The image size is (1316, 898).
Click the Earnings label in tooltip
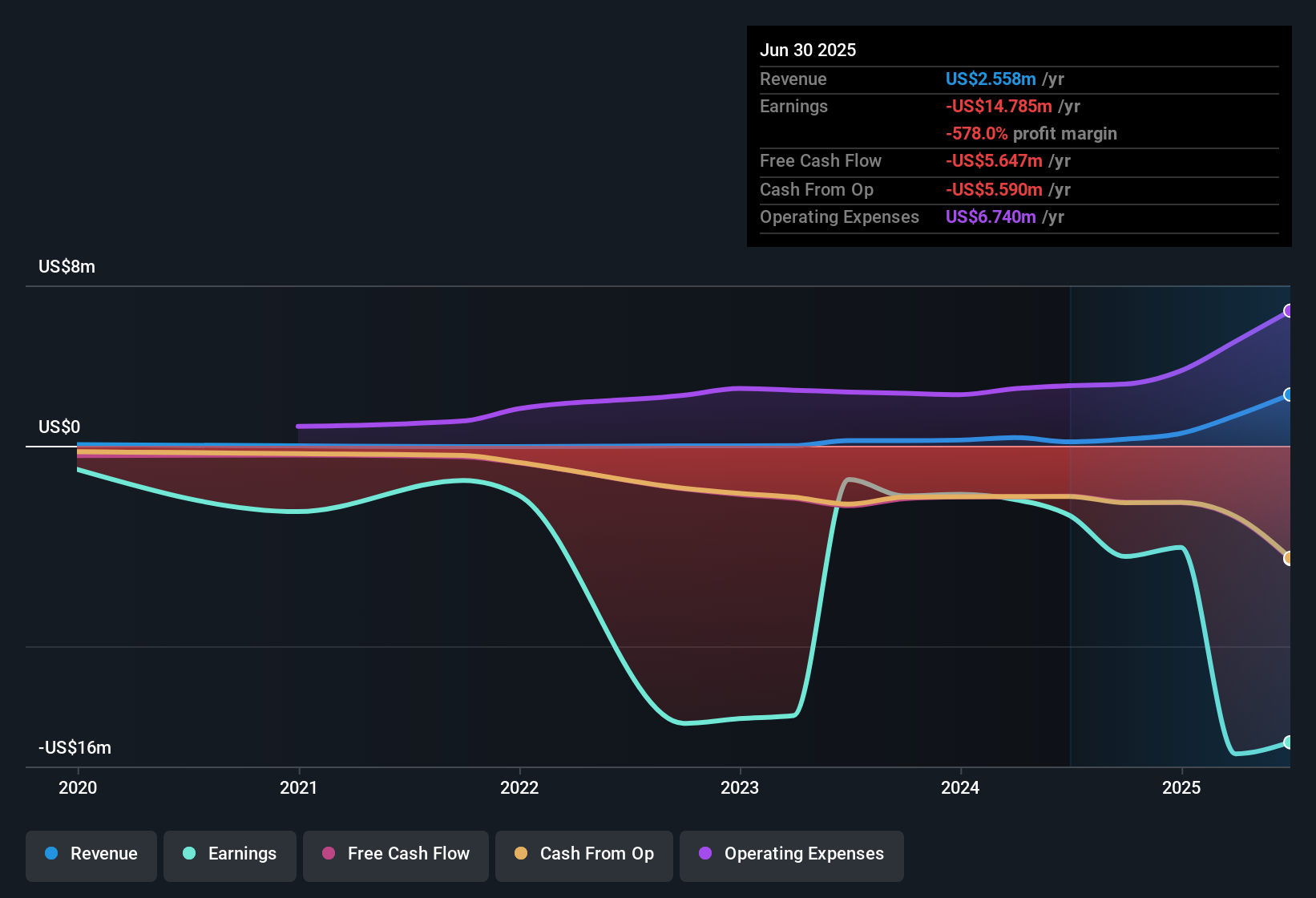pos(793,107)
